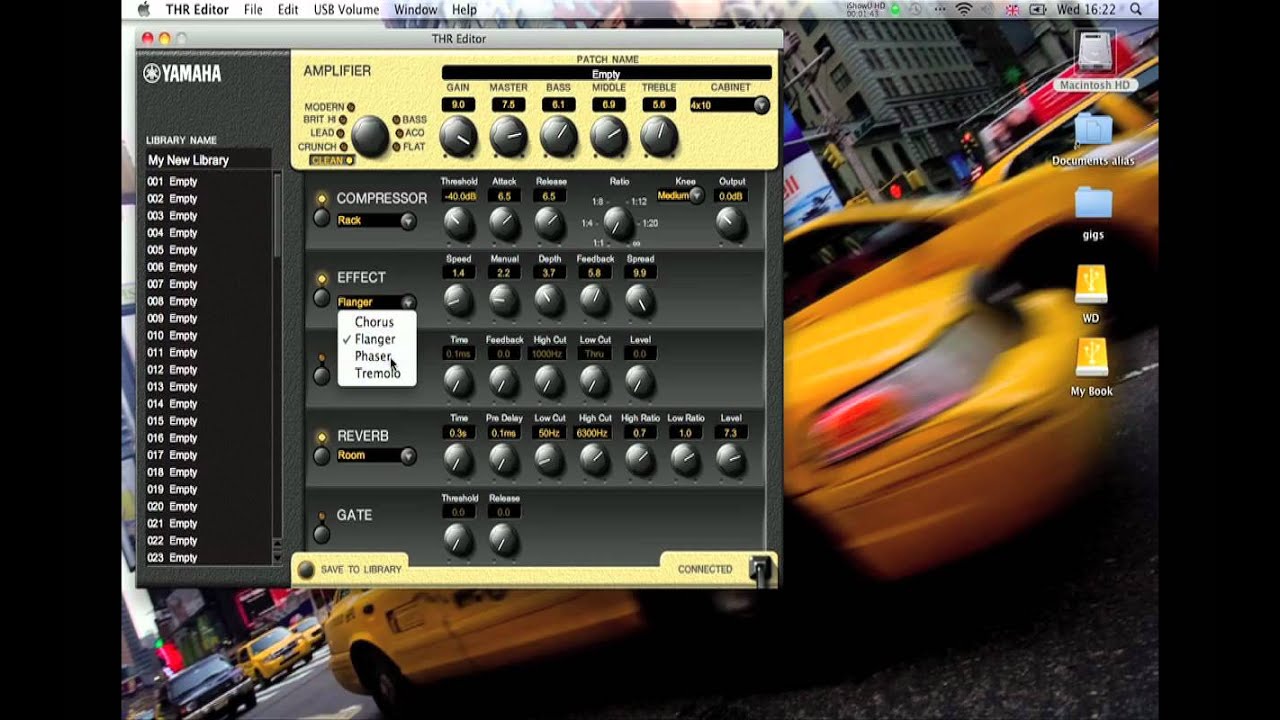Click the Gain knob
This screenshot has height=720, width=1280.
458,136
